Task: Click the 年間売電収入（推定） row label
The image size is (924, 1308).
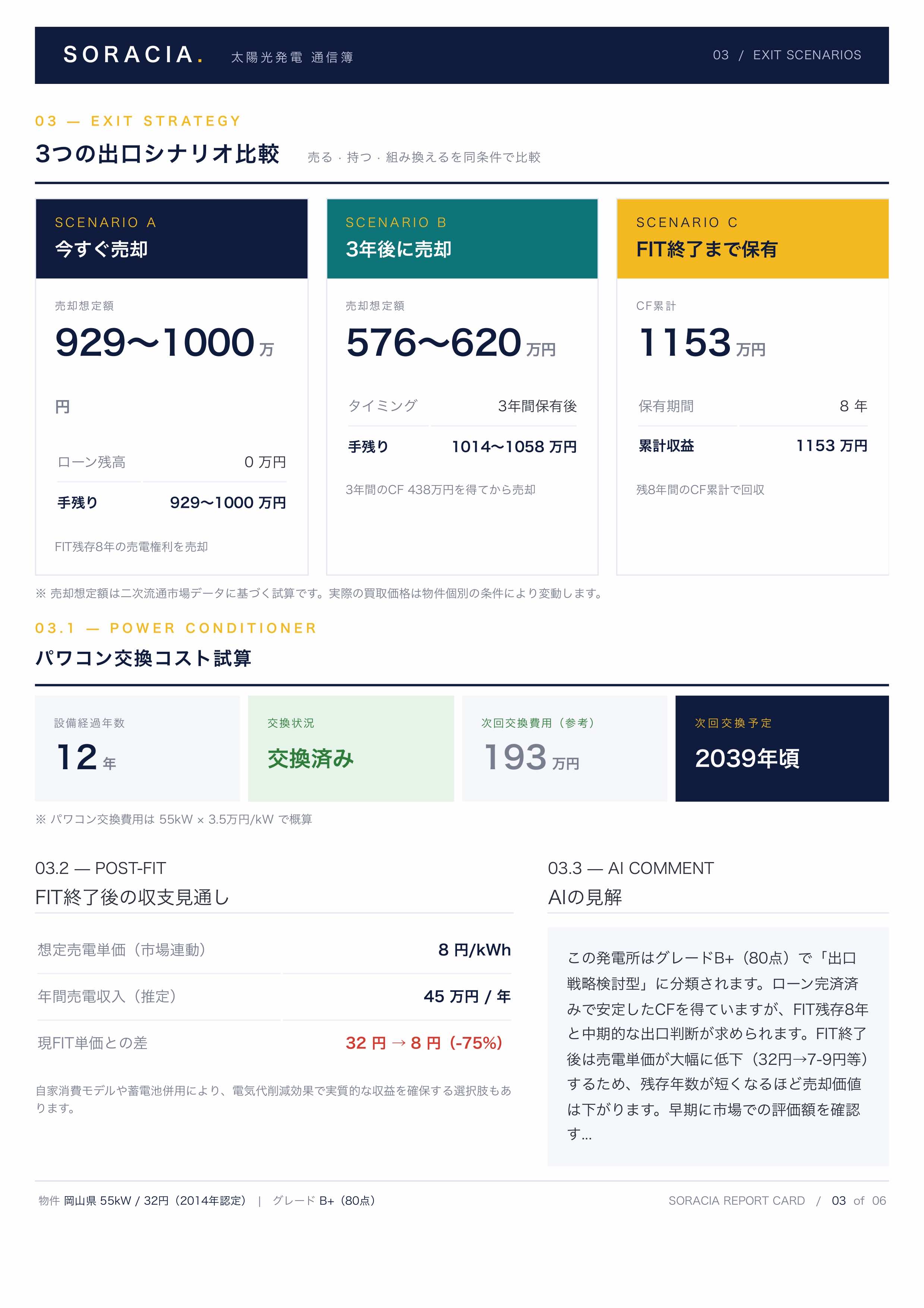Action: 107,996
